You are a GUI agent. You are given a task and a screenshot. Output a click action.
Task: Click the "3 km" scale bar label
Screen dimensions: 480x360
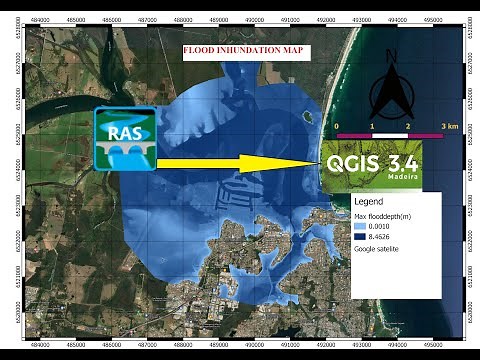[450, 126]
